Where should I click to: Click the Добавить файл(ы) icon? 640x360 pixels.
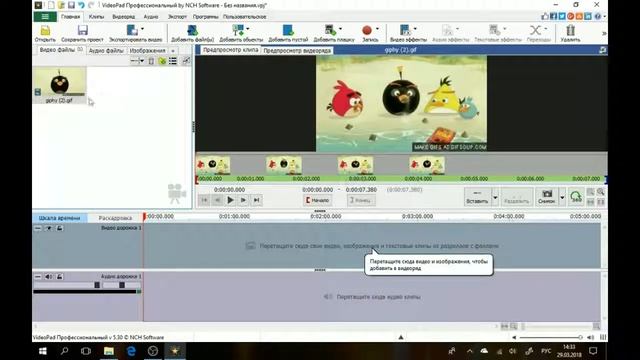coord(192,31)
